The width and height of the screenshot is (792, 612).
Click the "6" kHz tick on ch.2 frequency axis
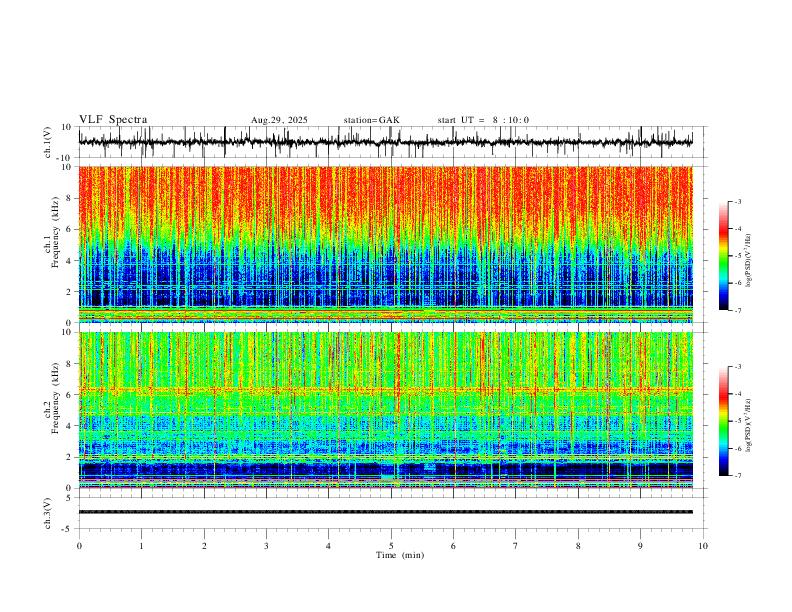(70, 395)
